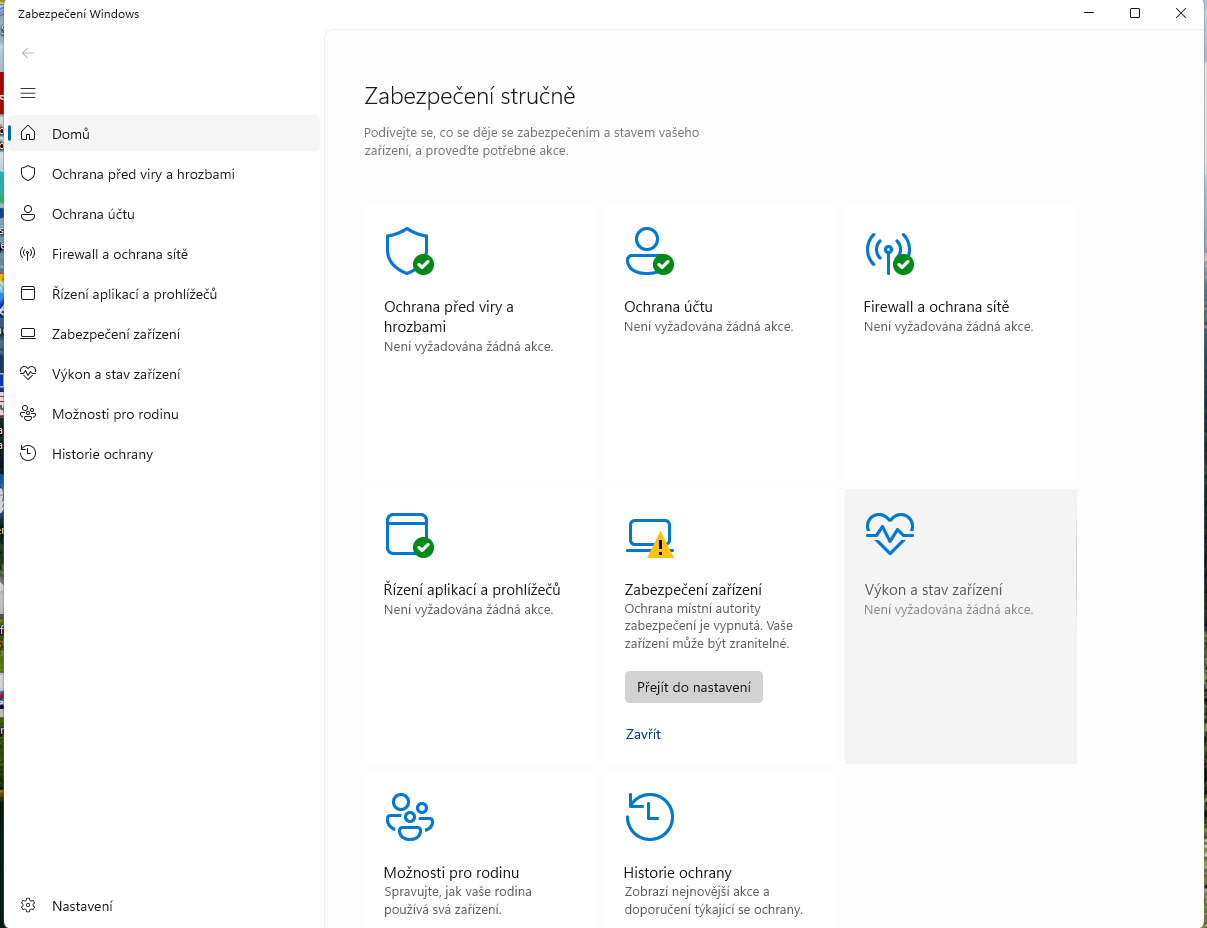This screenshot has width=1207, height=928.
Task: Open Zabezpečení zařízení in the sidebar
Action: click(x=116, y=334)
